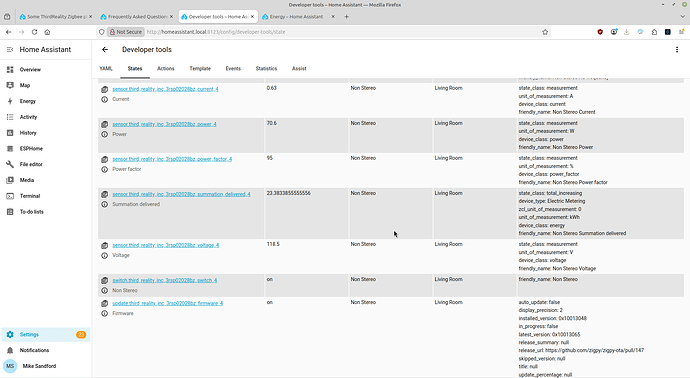Open Notifications in the sidebar

pos(34,350)
